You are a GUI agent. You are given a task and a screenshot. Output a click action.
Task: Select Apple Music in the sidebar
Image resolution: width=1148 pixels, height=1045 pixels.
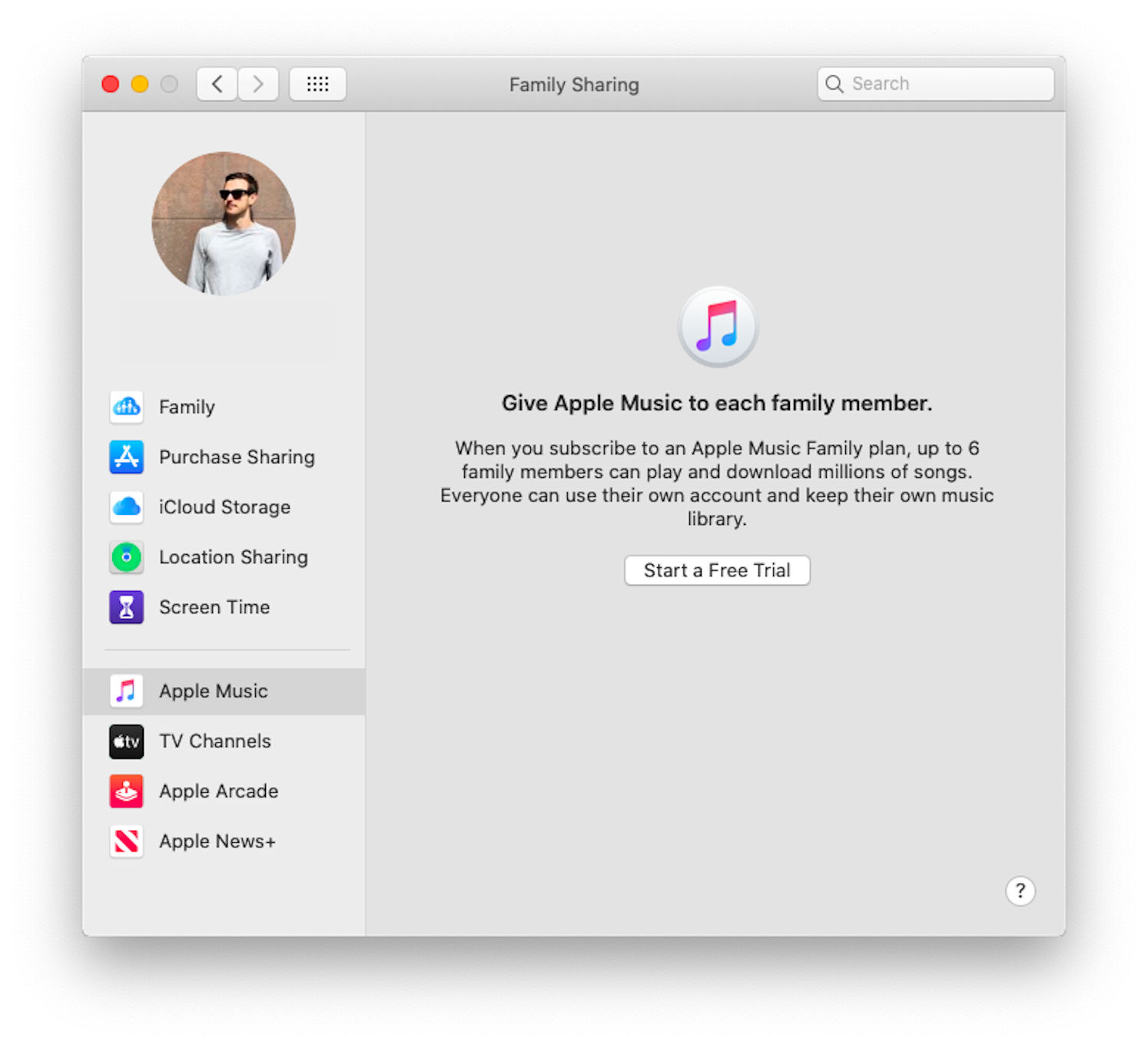click(213, 691)
